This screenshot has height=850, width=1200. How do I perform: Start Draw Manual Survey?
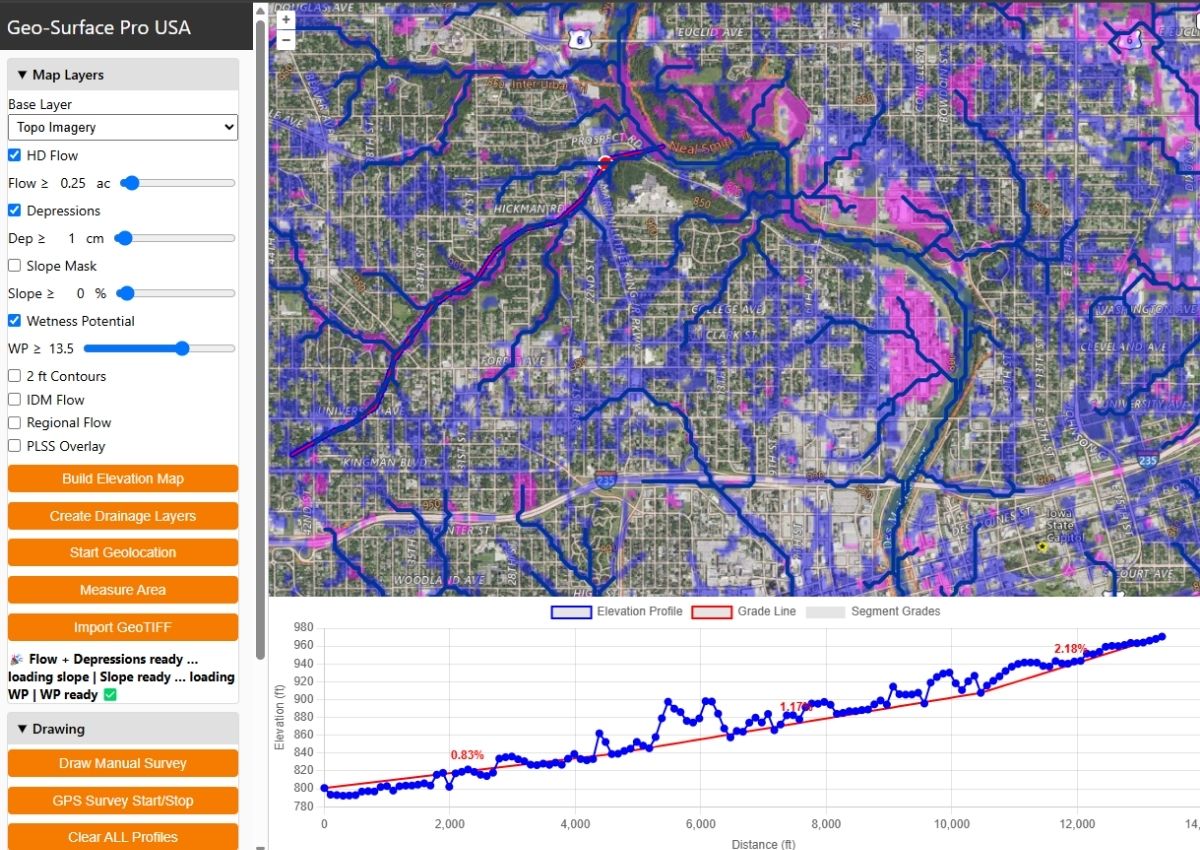tap(123, 763)
